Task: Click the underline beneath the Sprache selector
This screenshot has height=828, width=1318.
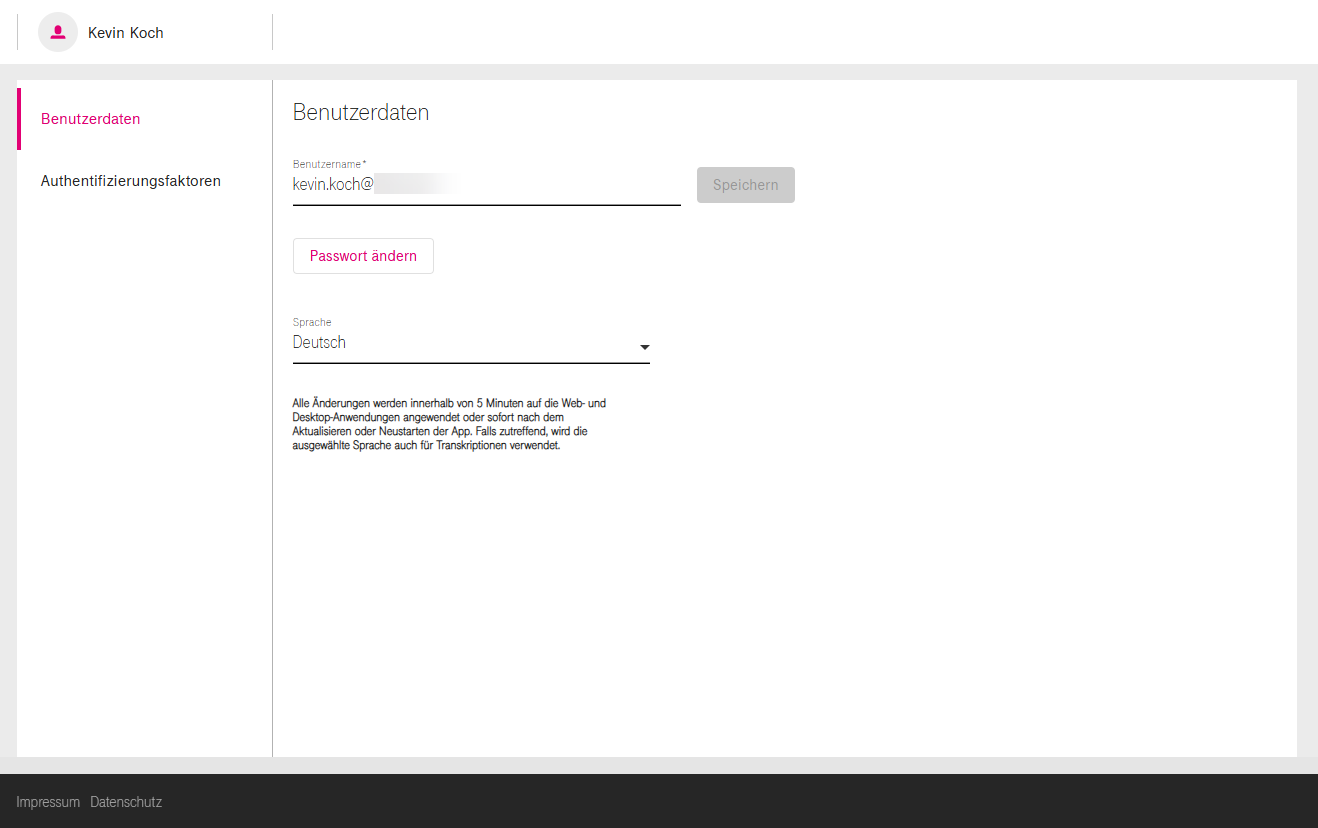Action: [x=470, y=363]
